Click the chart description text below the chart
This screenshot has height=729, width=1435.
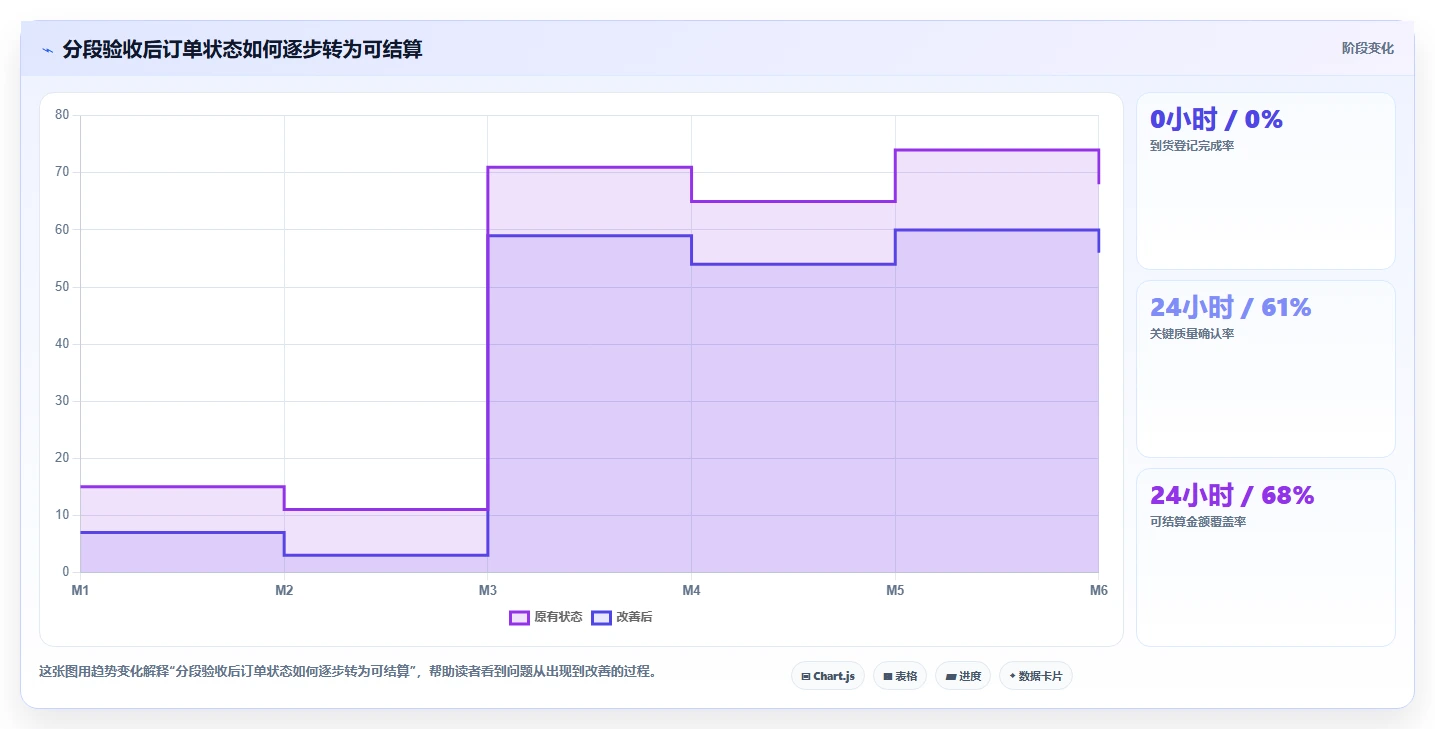pyautogui.click(x=350, y=672)
